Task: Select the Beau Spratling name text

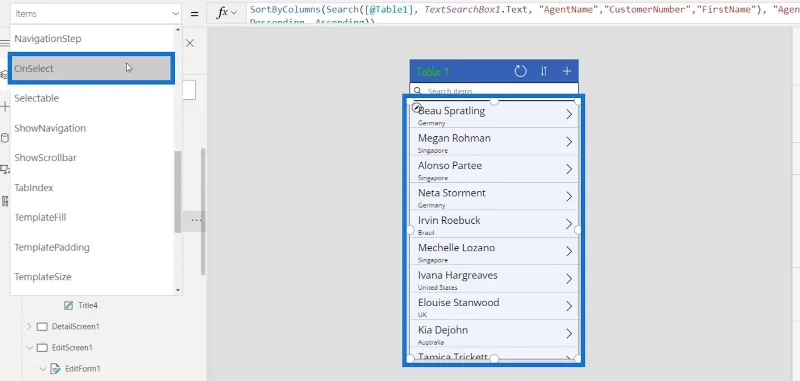Action: [452, 111]
